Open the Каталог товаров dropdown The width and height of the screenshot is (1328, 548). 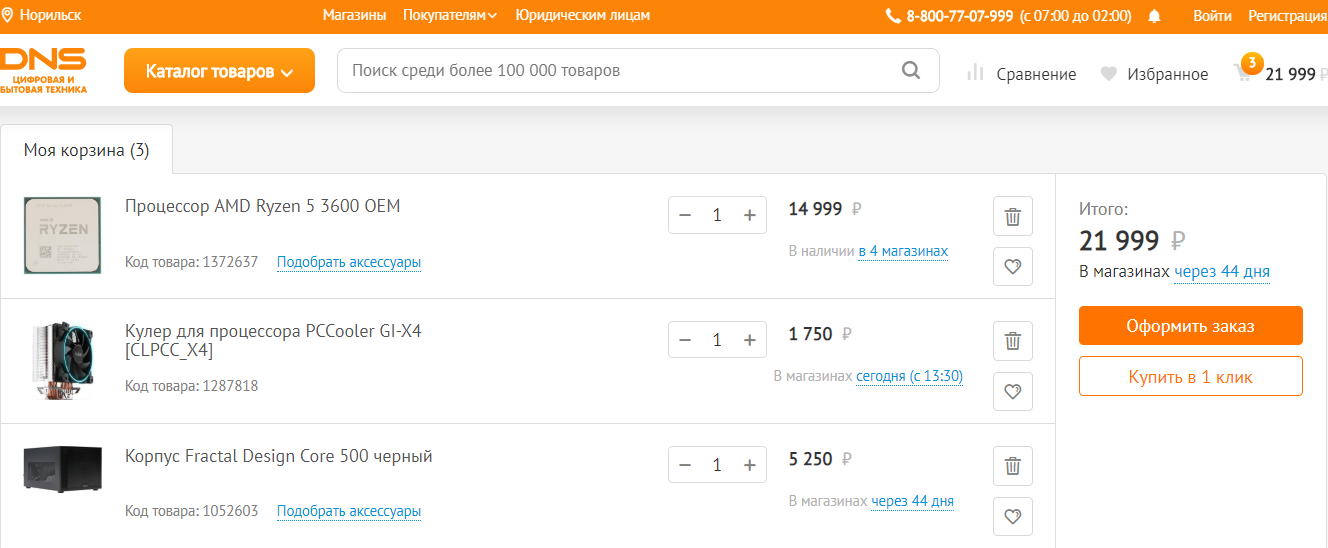[219, 71]
